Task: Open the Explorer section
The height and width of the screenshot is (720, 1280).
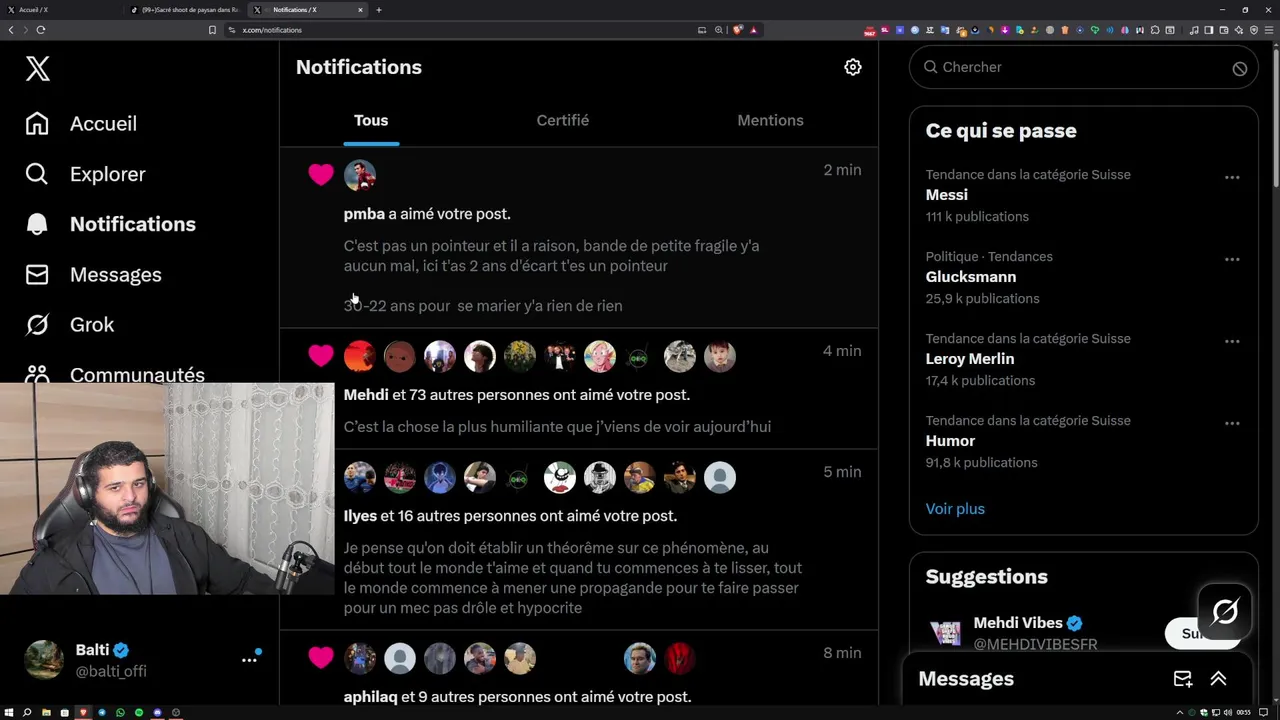Action: click(86, 174)
